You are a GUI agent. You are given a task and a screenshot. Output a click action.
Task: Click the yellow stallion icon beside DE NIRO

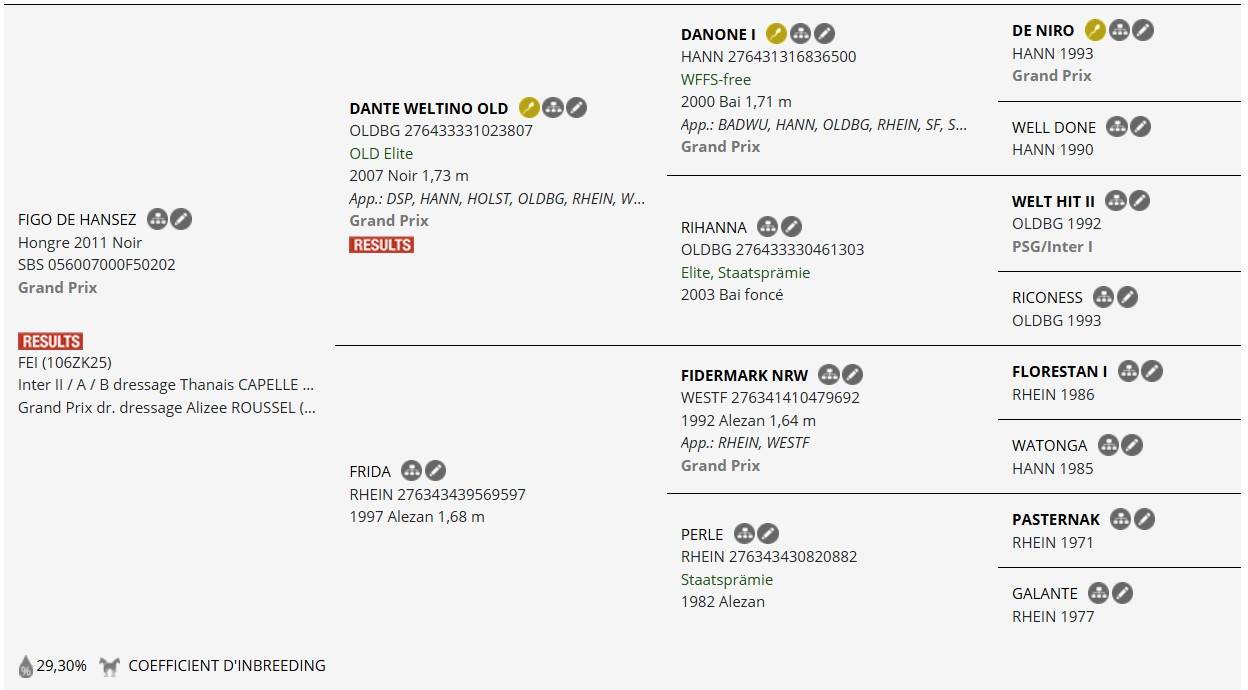pos(1095,30)
